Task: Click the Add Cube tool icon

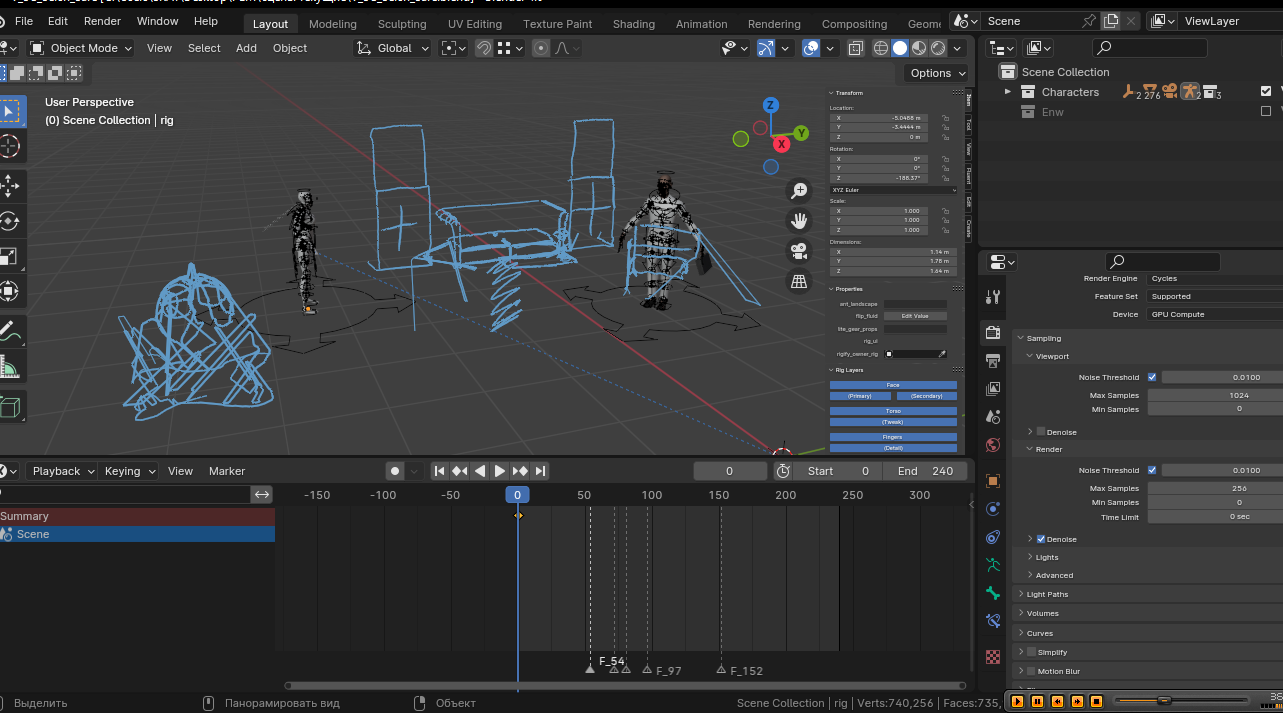Action: (x=9, y=407)
